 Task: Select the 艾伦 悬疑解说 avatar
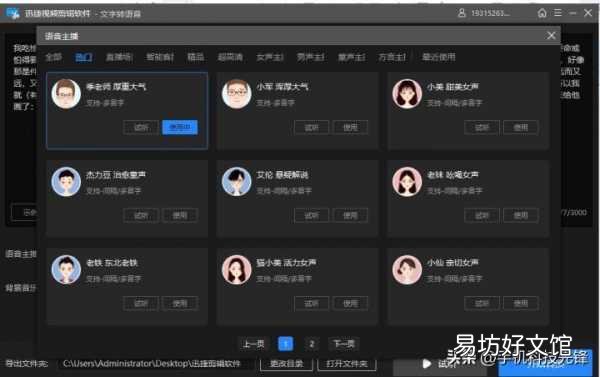click(x=237, y=182)
